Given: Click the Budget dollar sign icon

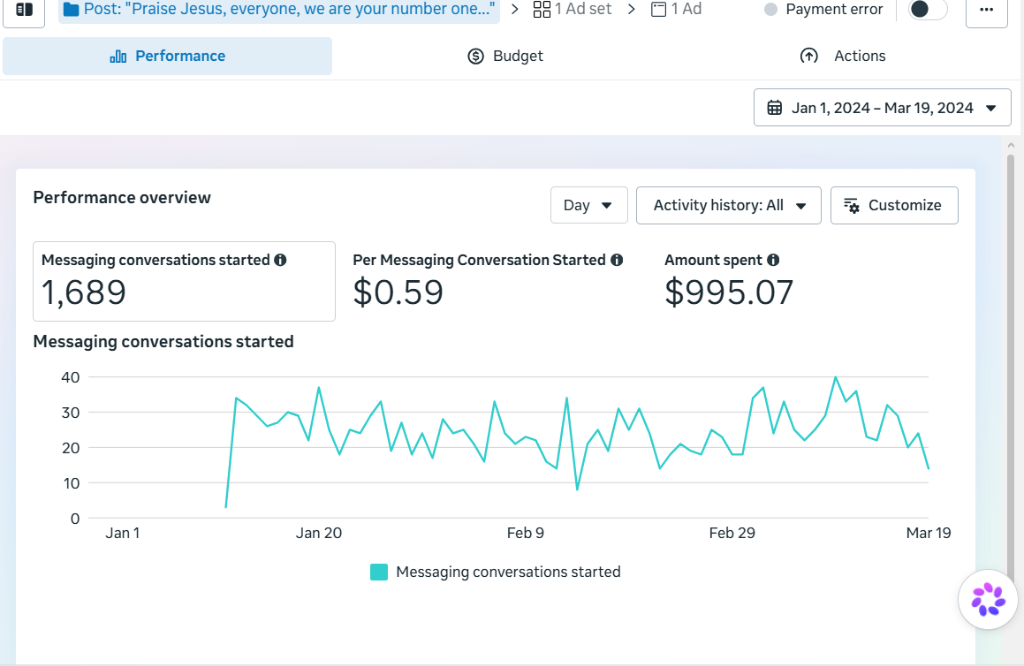Looking at the screenshot, I should (x=475, y=57).
